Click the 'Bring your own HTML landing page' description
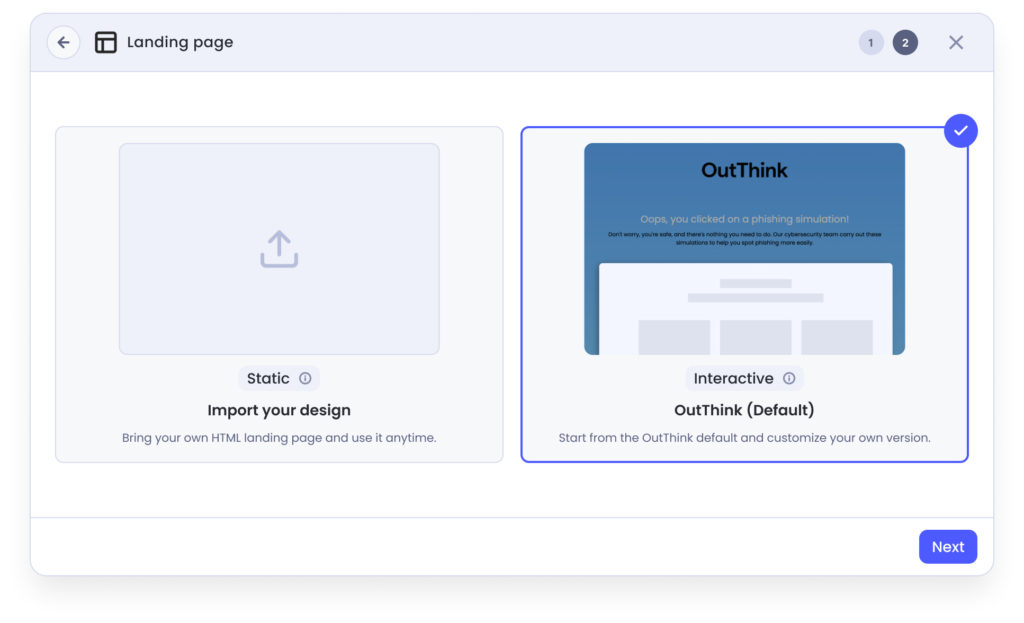Image resolution: width=1024 pixels, height=623 pixels. pos(279,438)
